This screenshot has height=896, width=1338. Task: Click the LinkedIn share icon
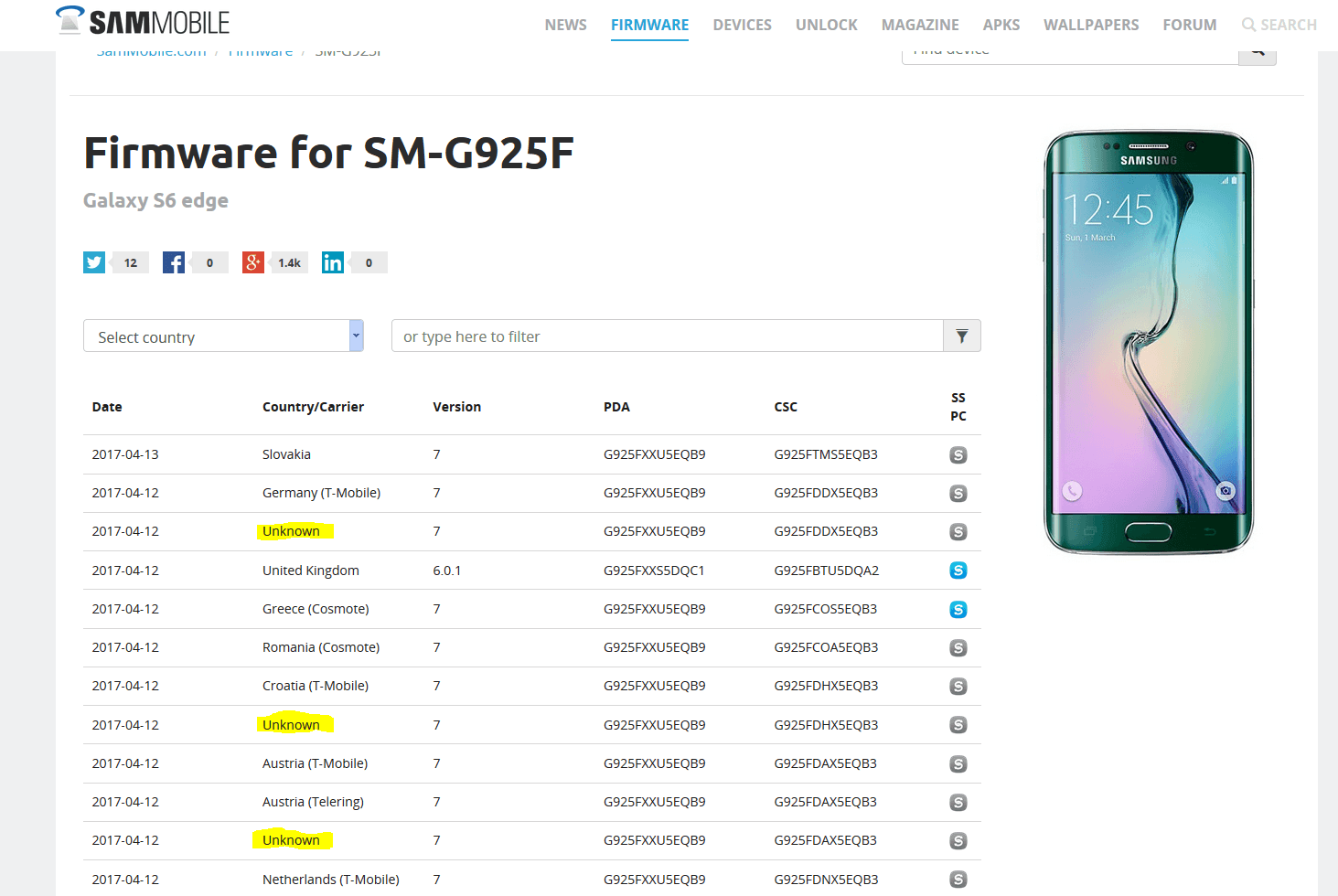(333, 262)
